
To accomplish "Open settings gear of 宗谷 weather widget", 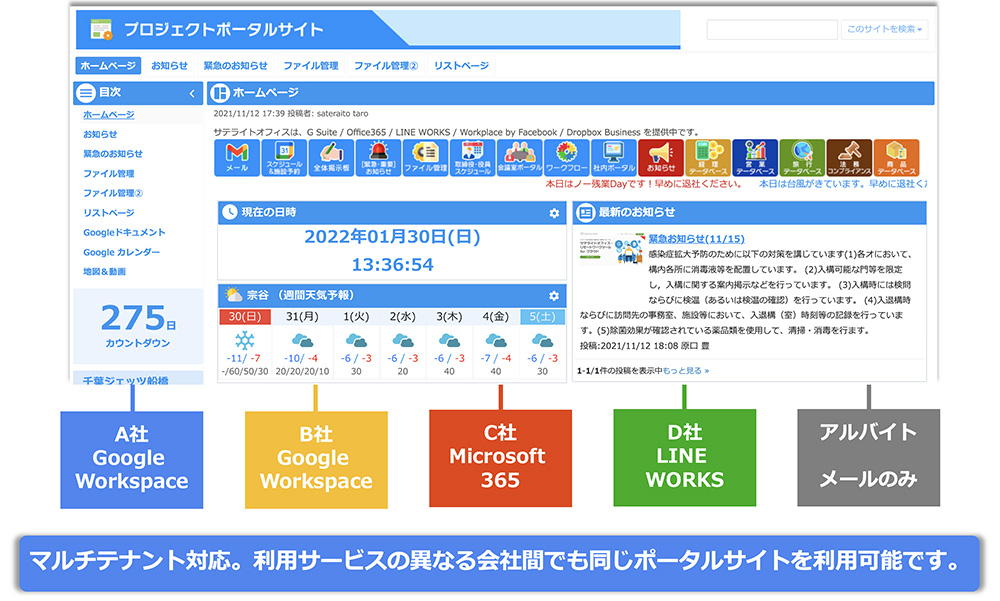I will [554, 296].
